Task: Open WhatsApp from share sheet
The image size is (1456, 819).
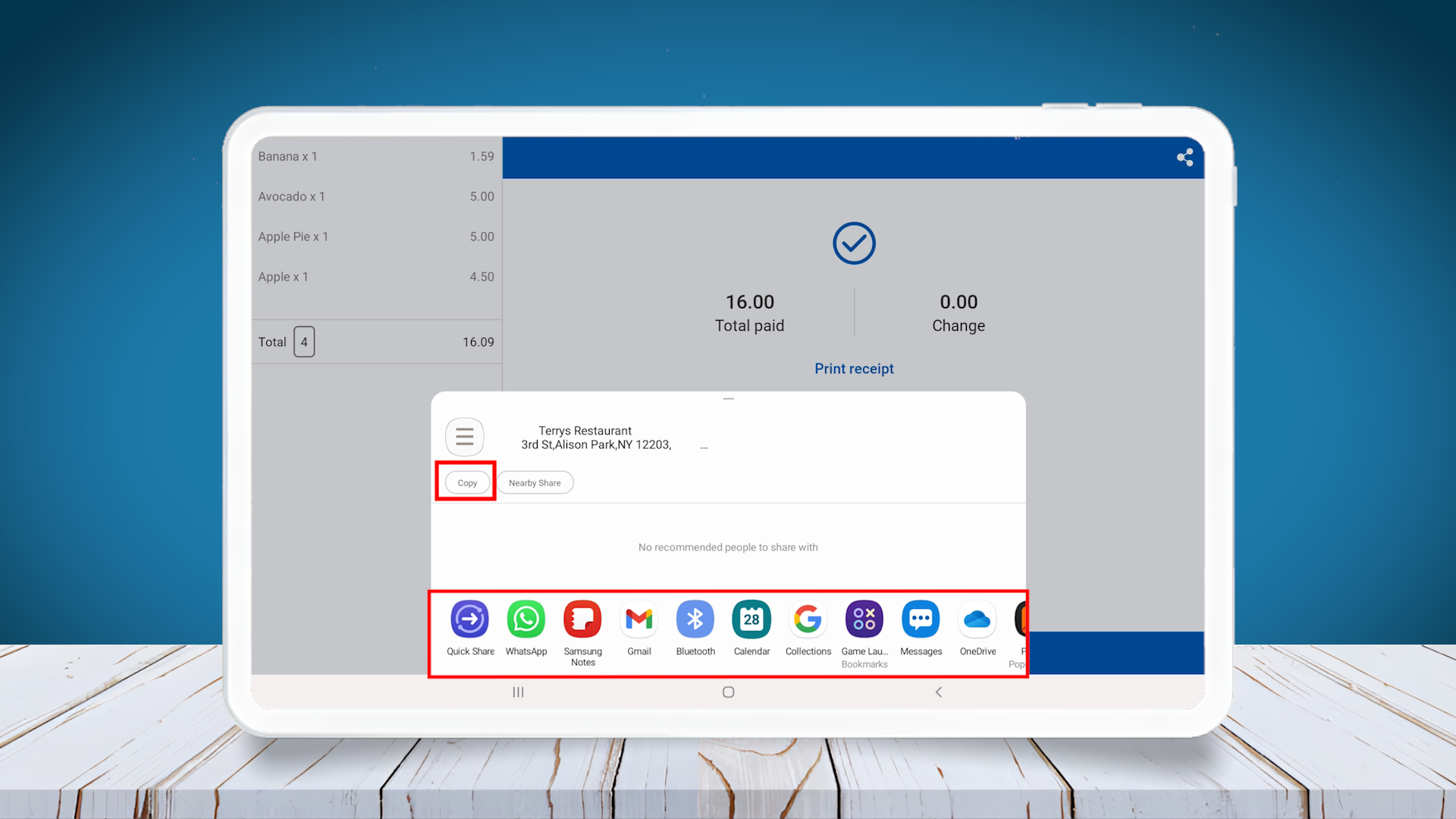Action: pyautogui.click(x=526, y=620)
